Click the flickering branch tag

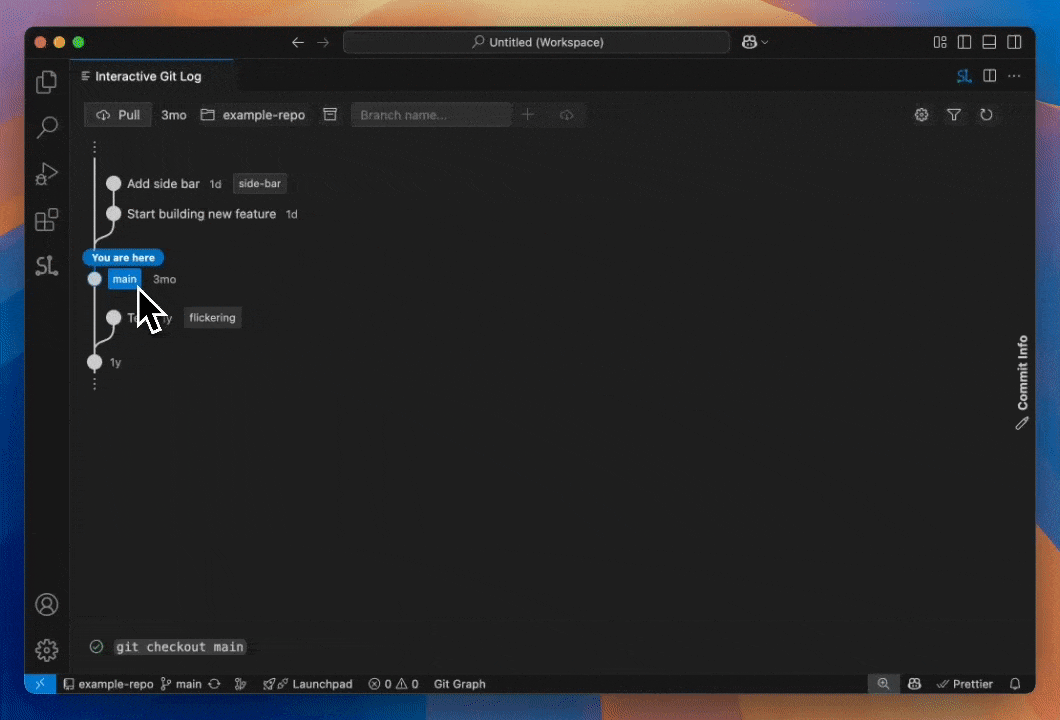(x=212, y=318)
